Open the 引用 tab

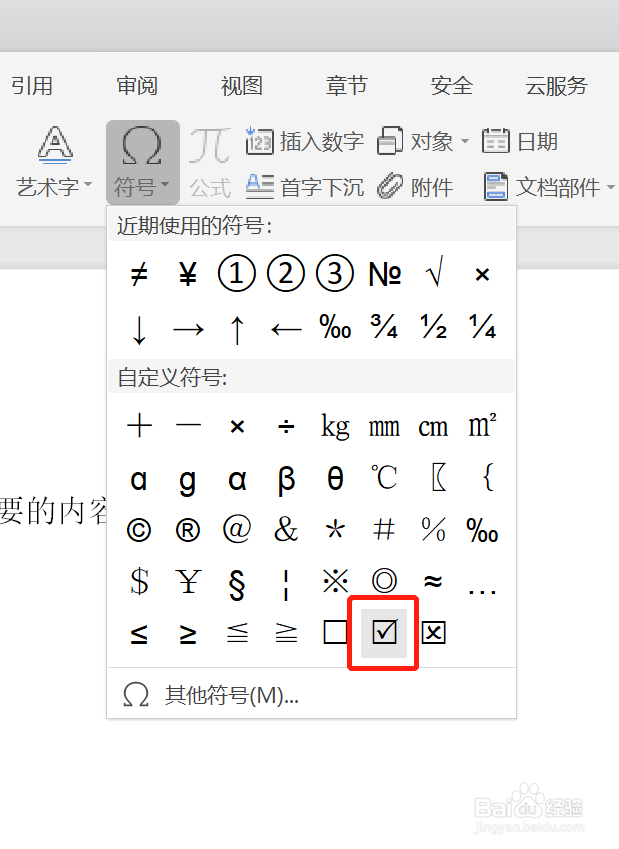click(32, 86)
